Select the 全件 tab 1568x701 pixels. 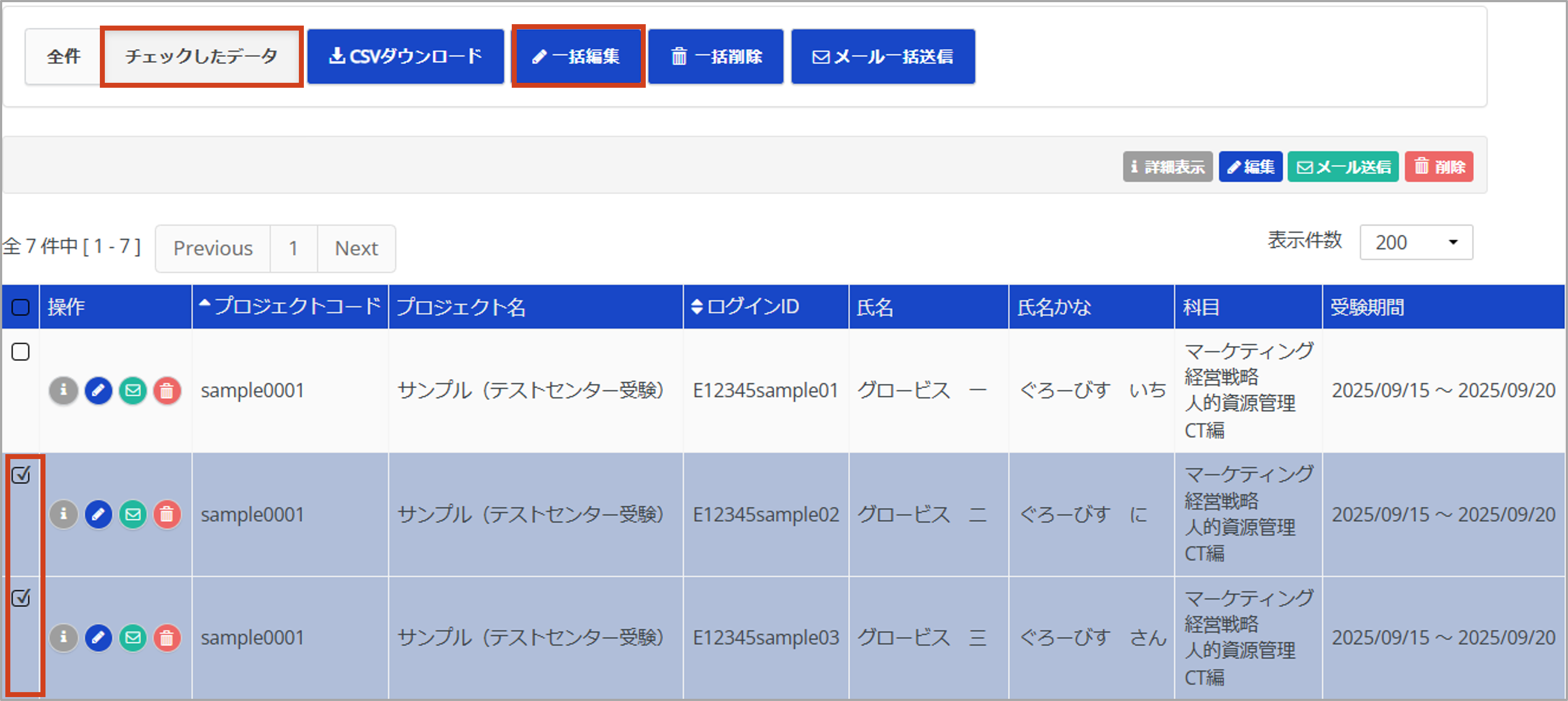click(63, 56)
